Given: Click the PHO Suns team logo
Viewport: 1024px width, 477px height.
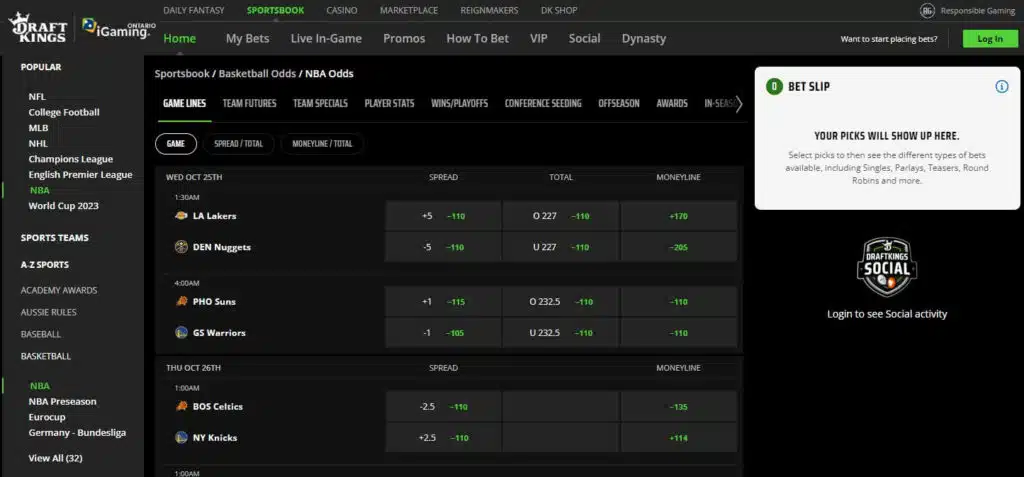Looking at the screenshot, I should coord(182,301).
